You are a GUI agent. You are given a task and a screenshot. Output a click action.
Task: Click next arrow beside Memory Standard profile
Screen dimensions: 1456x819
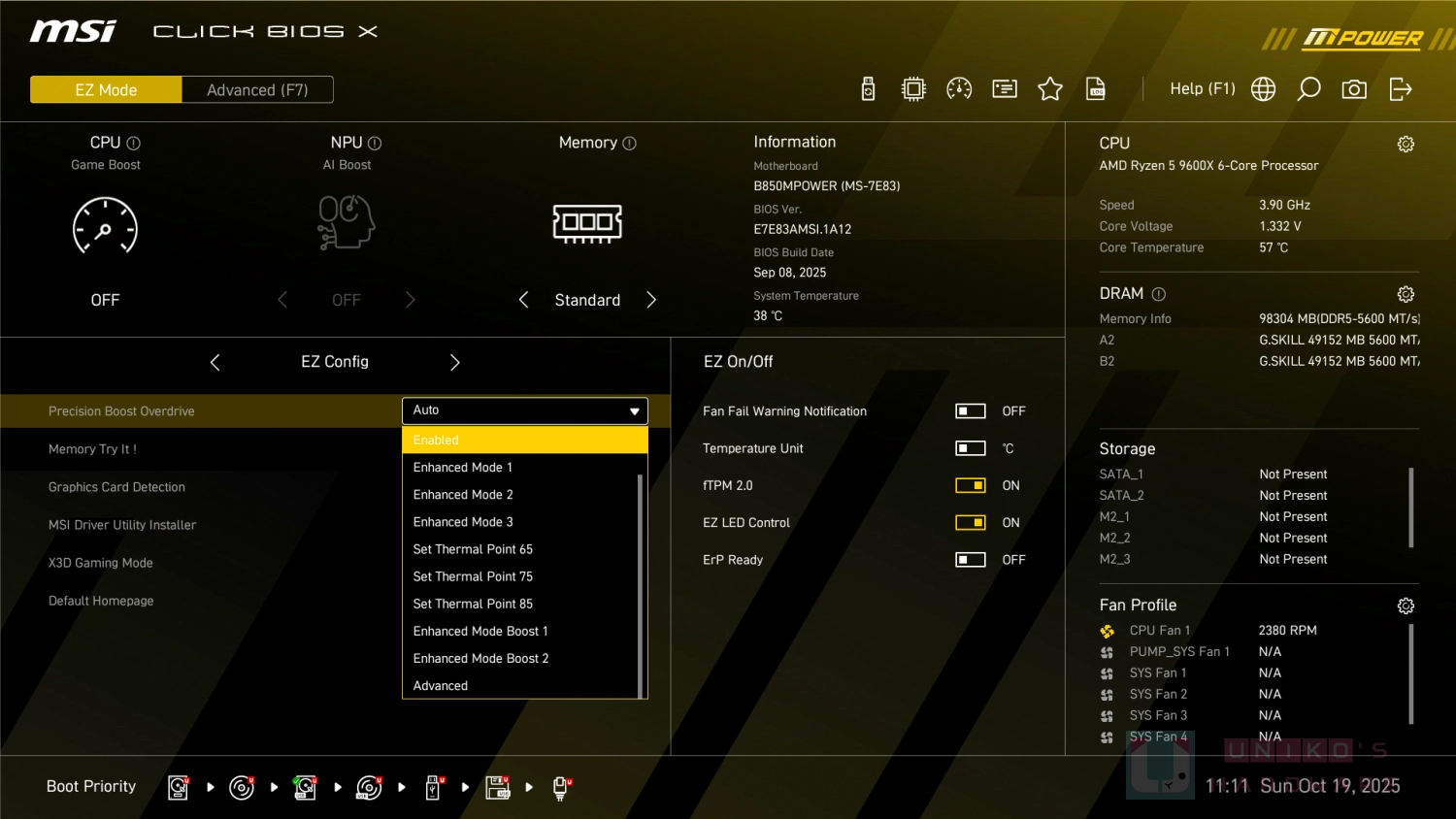pos(651,300)
